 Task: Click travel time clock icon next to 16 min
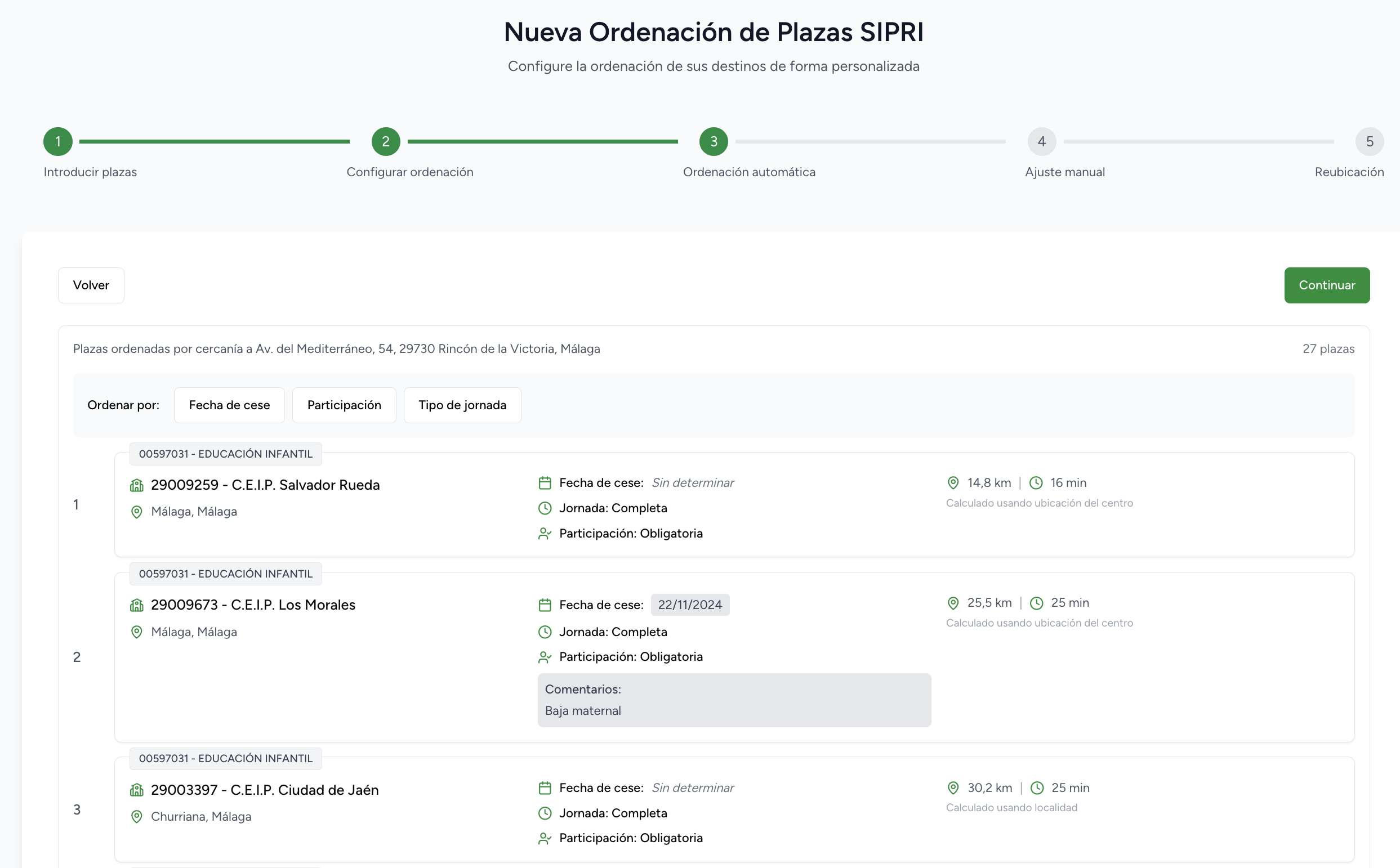pyautogui.click(x=1036, y=484)
